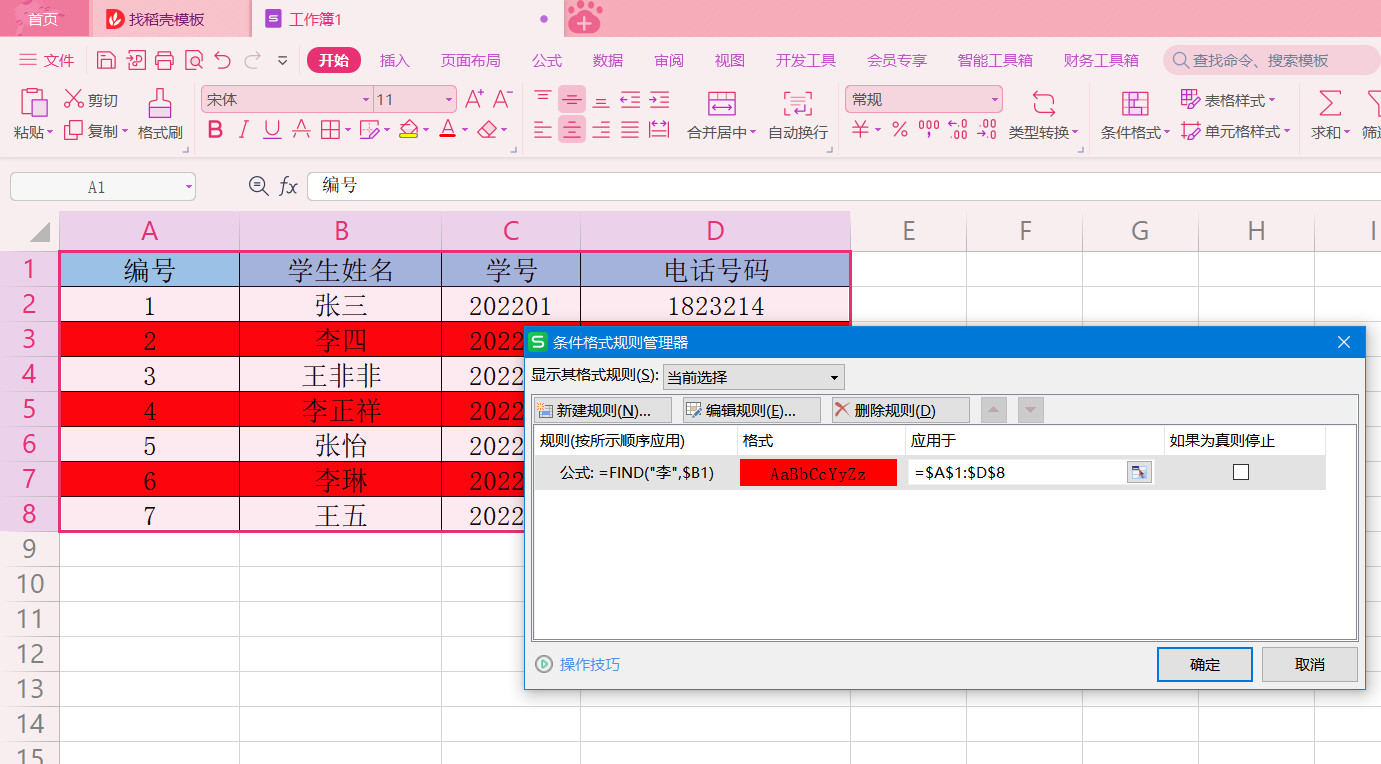Increase font size with A+ icon
This screenshot has height=764, width=1381.
pyautogui.click(x=475, y=98)
